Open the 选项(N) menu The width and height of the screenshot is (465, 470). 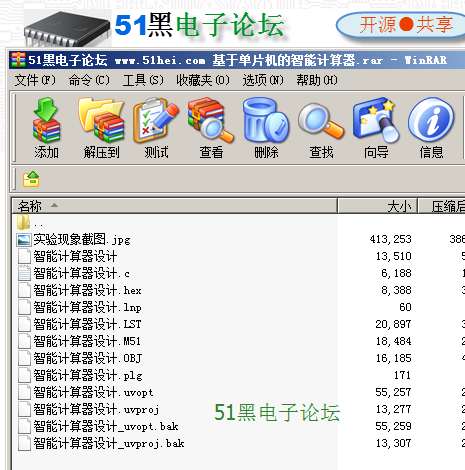pyautogui.click(x=263, y=80)
